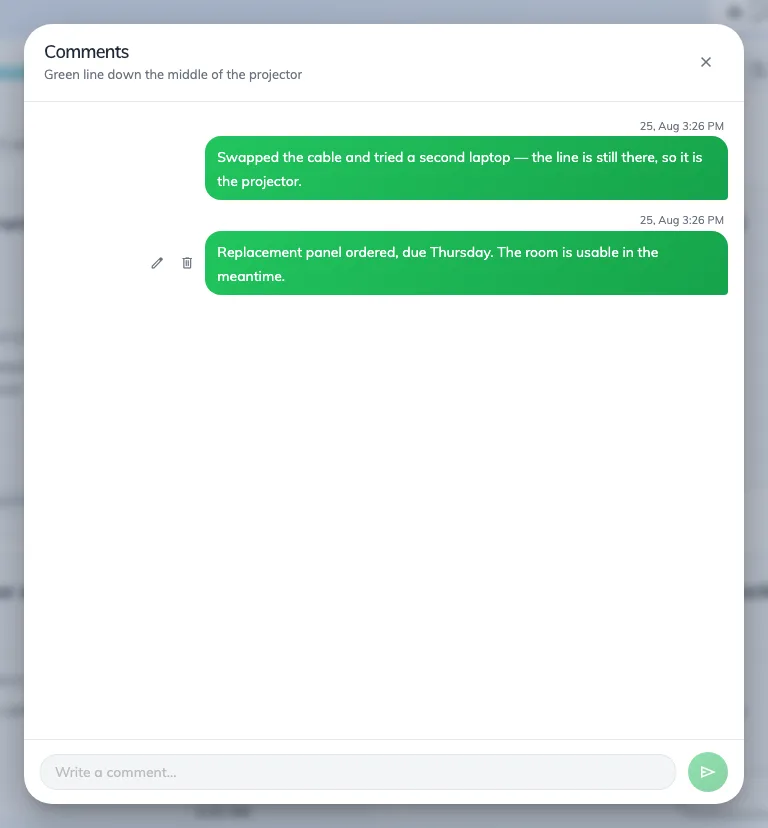Send the comment with paper plane icon
Viewport: 768px width, 828px height.
click(x=708, y=772)
